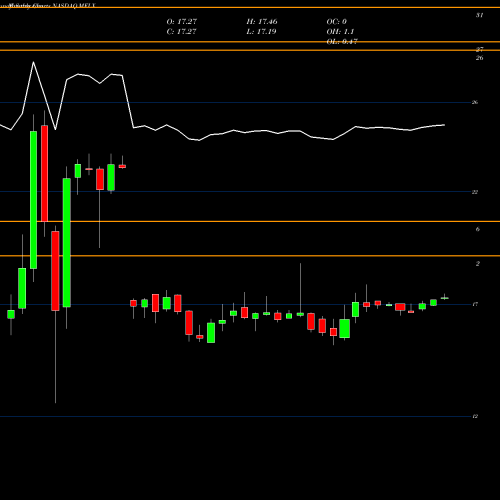500x500 pixels.
Task: Select the final small green candle on the chart
Action: click(x=445, y=298)
